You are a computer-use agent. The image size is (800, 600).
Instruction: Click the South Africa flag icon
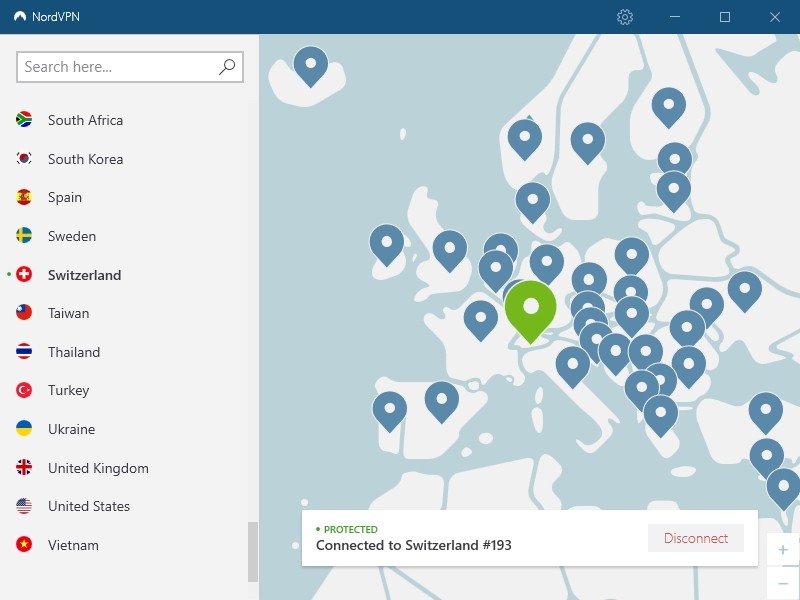24,119
